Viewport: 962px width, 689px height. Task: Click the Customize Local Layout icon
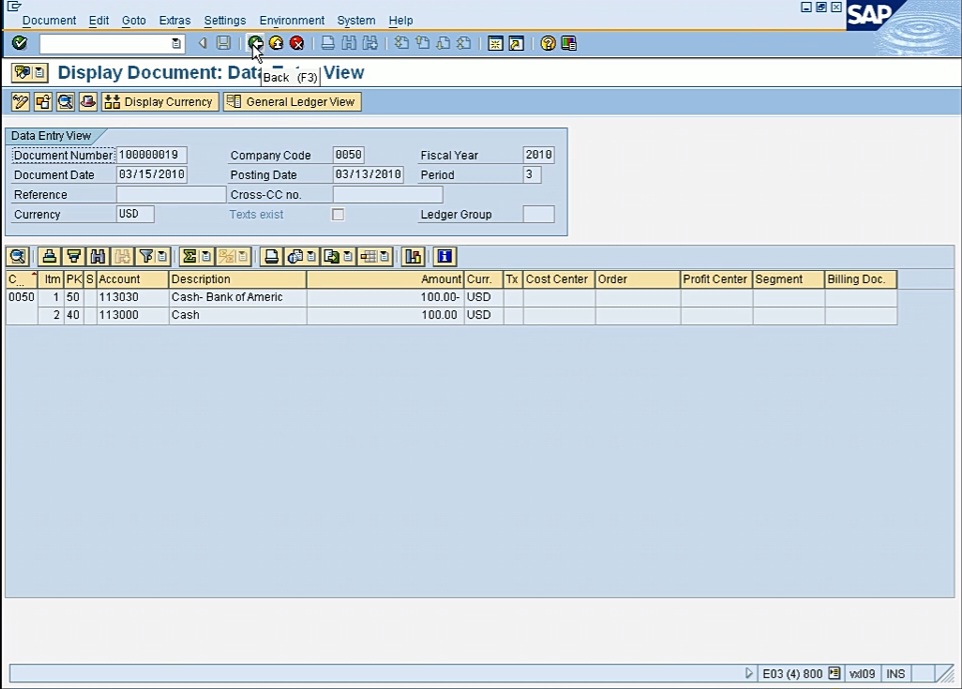569,43
